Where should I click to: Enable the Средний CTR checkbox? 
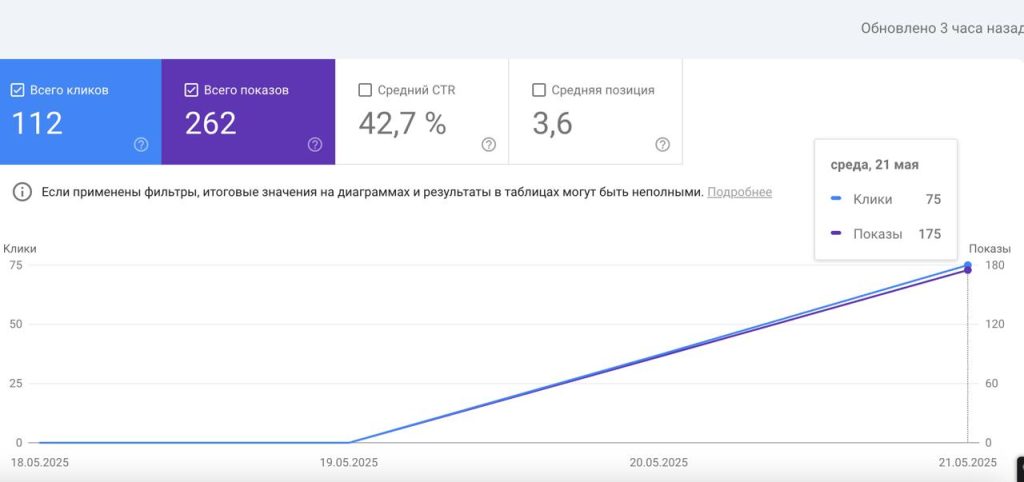click(365, 90)
